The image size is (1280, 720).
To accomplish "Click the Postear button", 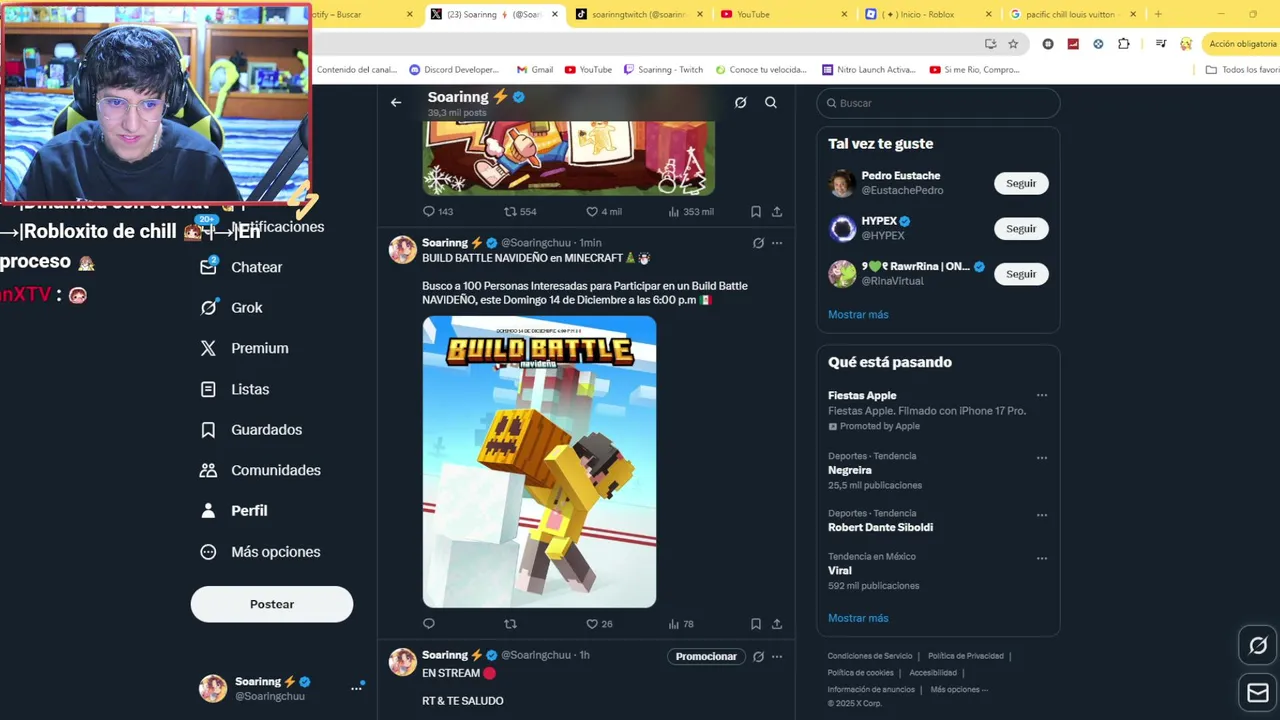I will coord(272,604).
